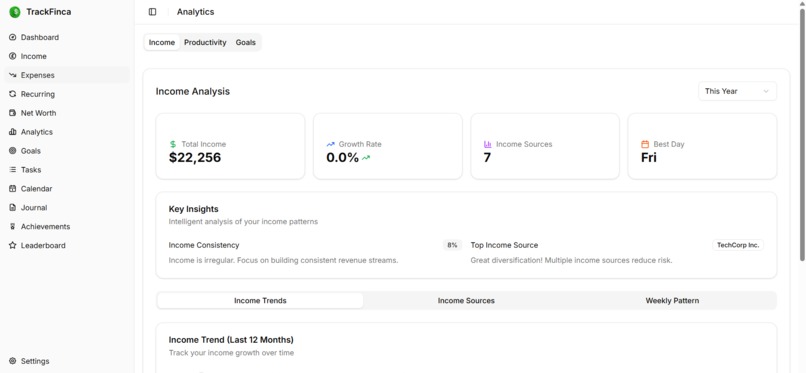The width and height of the screenshot is (806, 373).
Task: Click the Dashboard sidebar icon
Action: tap(13, 38)
